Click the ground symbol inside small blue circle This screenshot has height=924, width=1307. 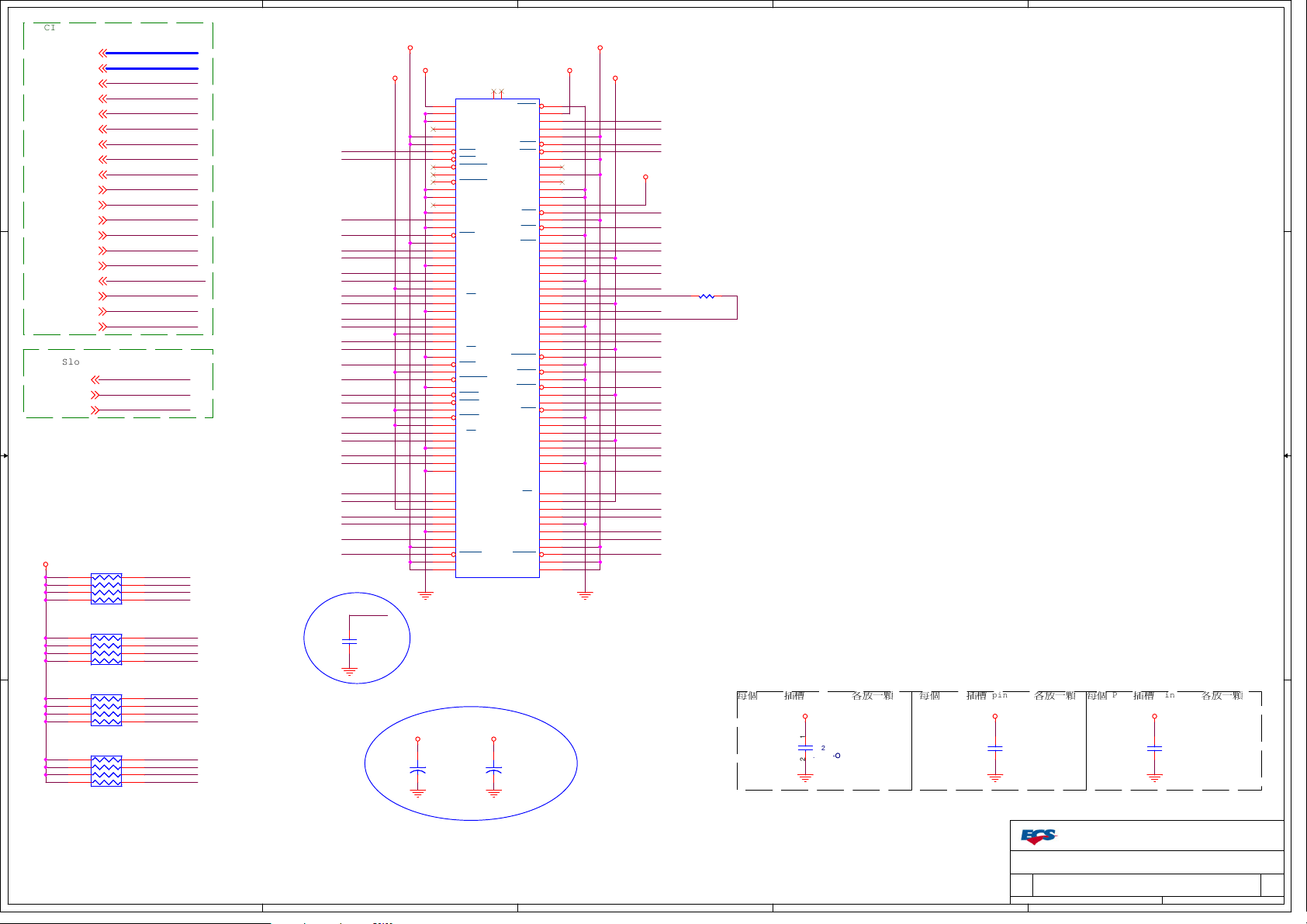pos(350,672)
